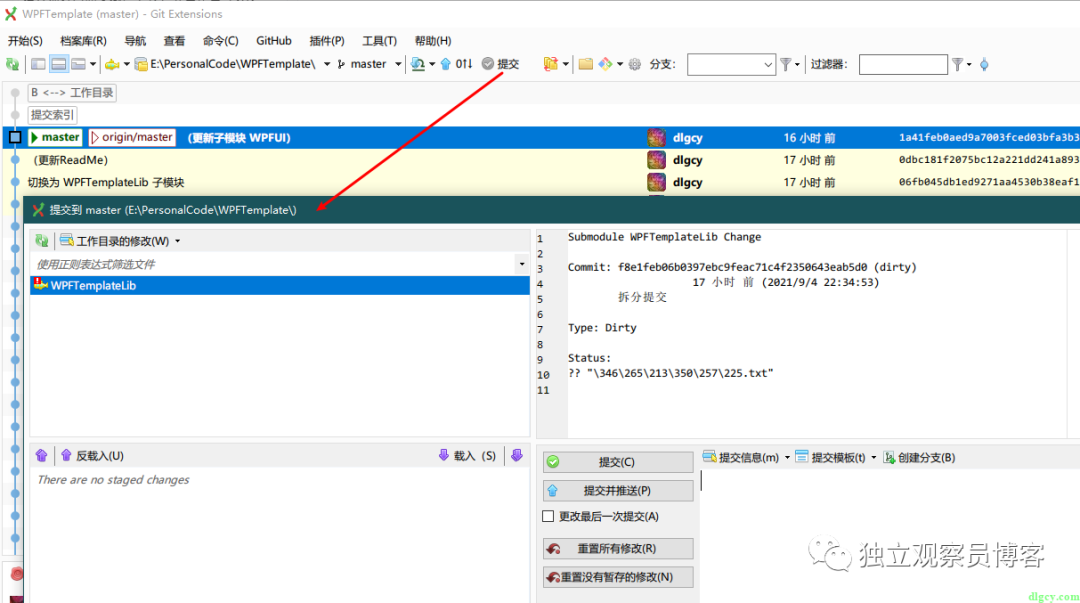
Task: Click the 创建分支 create branch icon
Action: click(889, 457)
